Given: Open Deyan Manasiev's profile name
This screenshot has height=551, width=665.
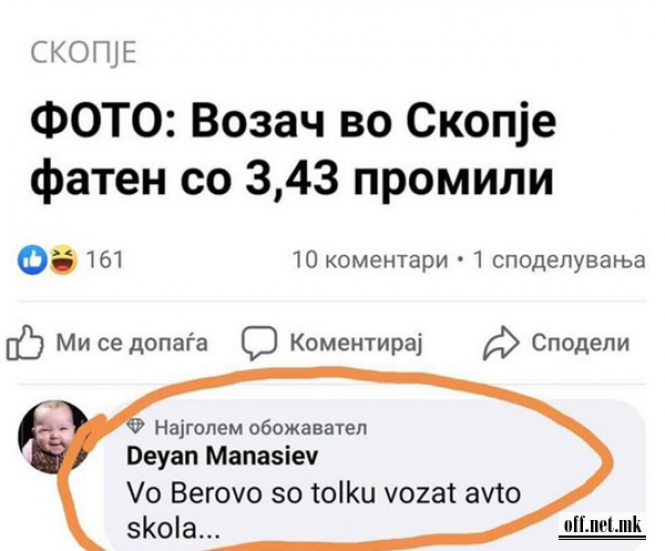Looking at the screenshot, I should click(x=222, y=457).
